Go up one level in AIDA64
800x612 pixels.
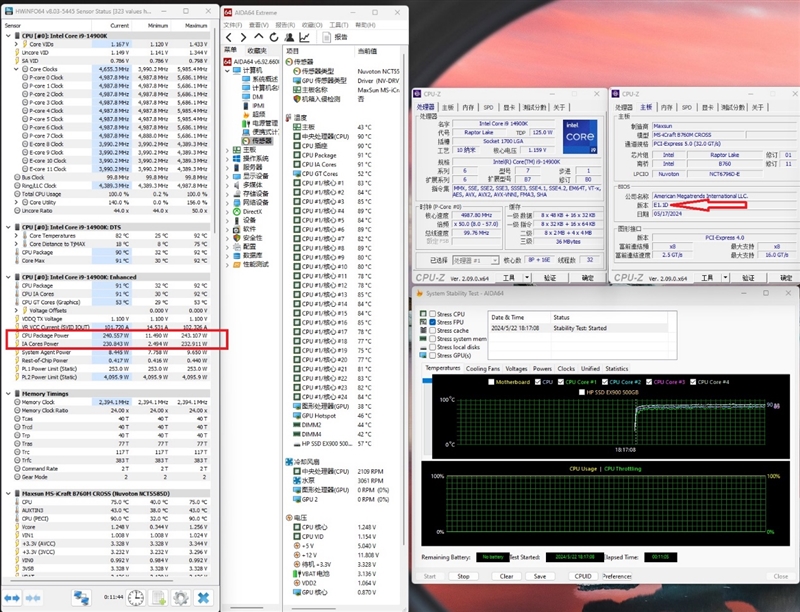[x=259, y=37]
